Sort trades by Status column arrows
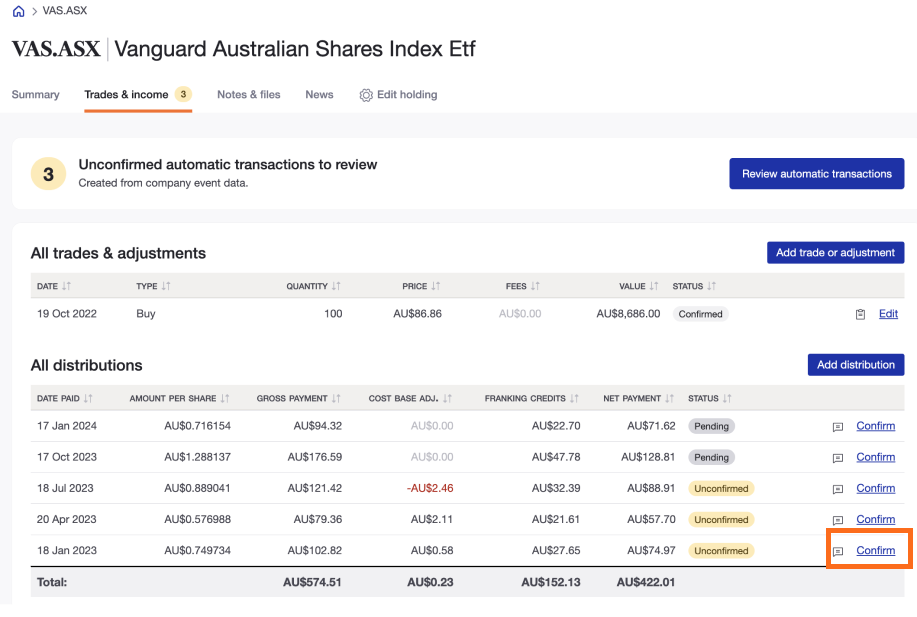This screenshot has height=617, width=917. 711,286
